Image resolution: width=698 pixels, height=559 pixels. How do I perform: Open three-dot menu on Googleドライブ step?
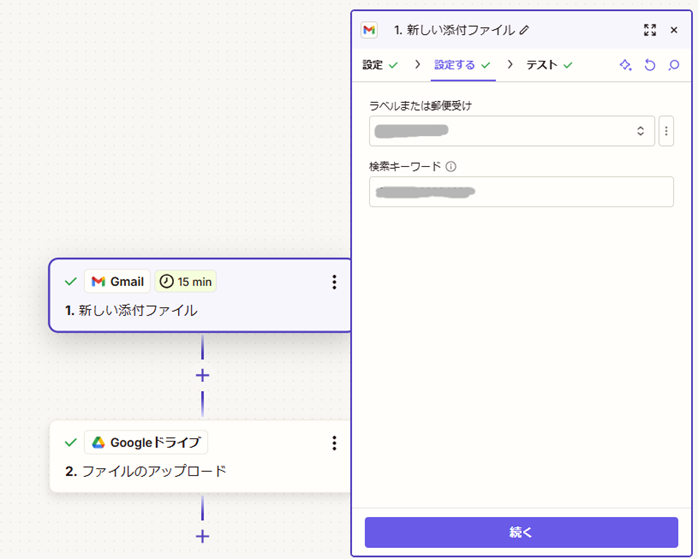click(x=334, y=443)
